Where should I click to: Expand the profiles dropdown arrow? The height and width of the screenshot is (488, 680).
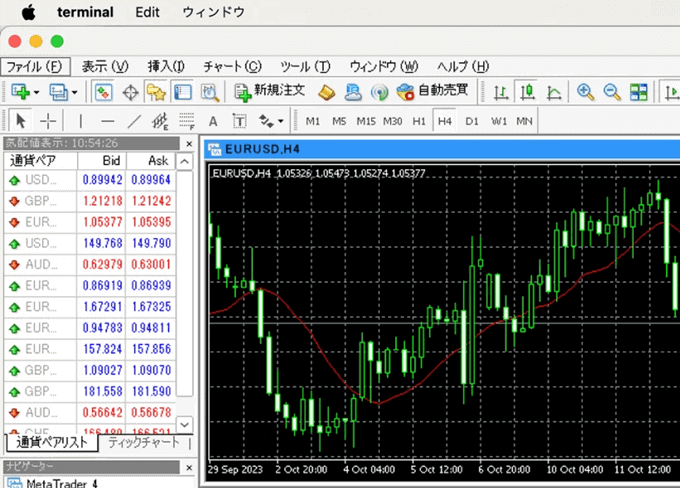click(76, 92)
